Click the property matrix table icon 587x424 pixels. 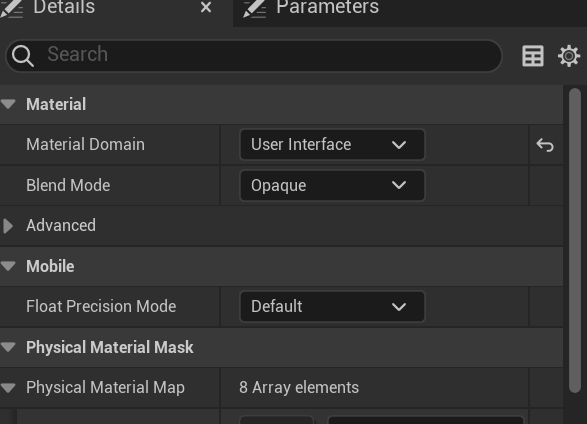tap(533, 56)
